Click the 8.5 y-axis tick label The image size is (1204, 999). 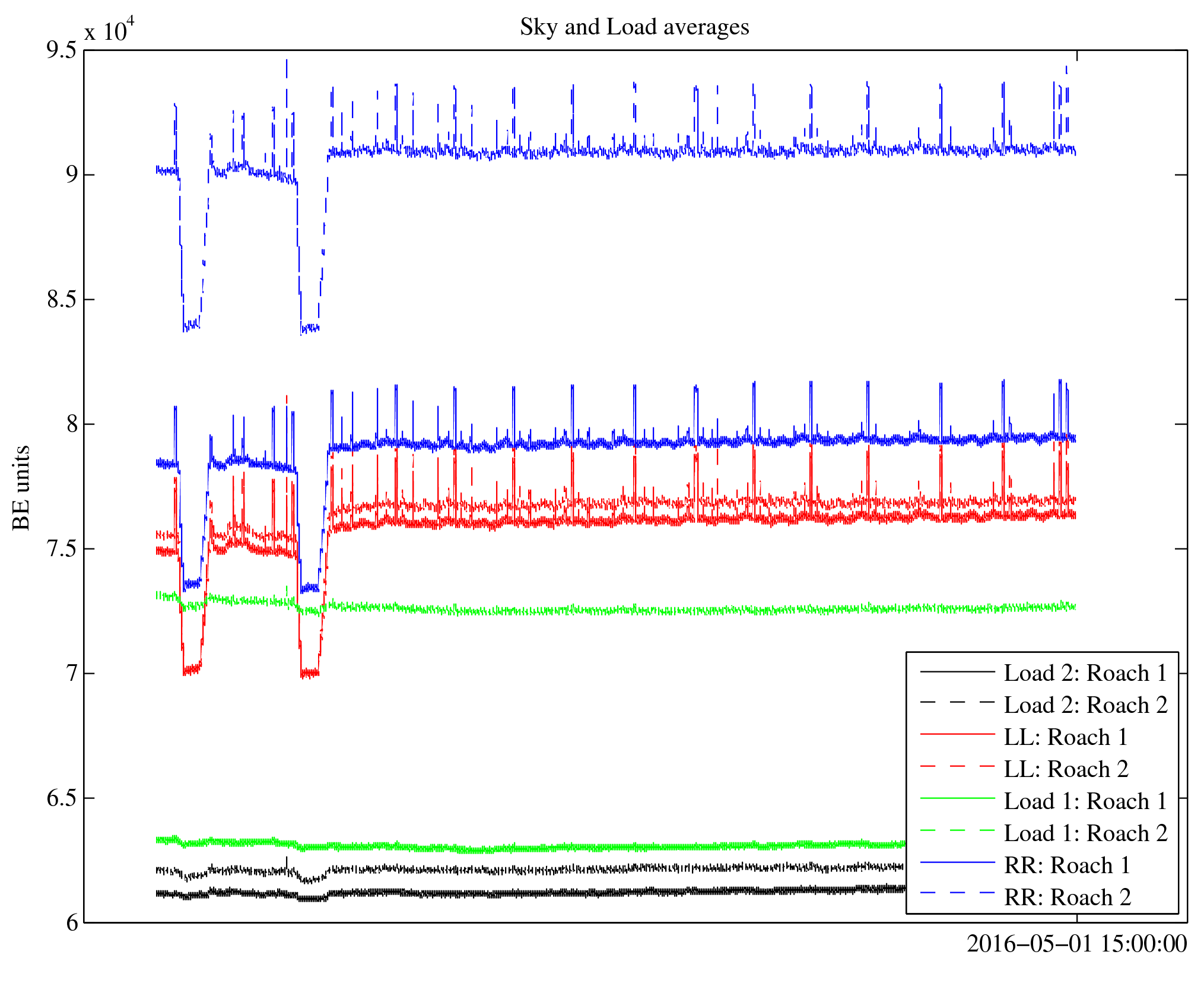pyautogui.click(x=62, y=300)
